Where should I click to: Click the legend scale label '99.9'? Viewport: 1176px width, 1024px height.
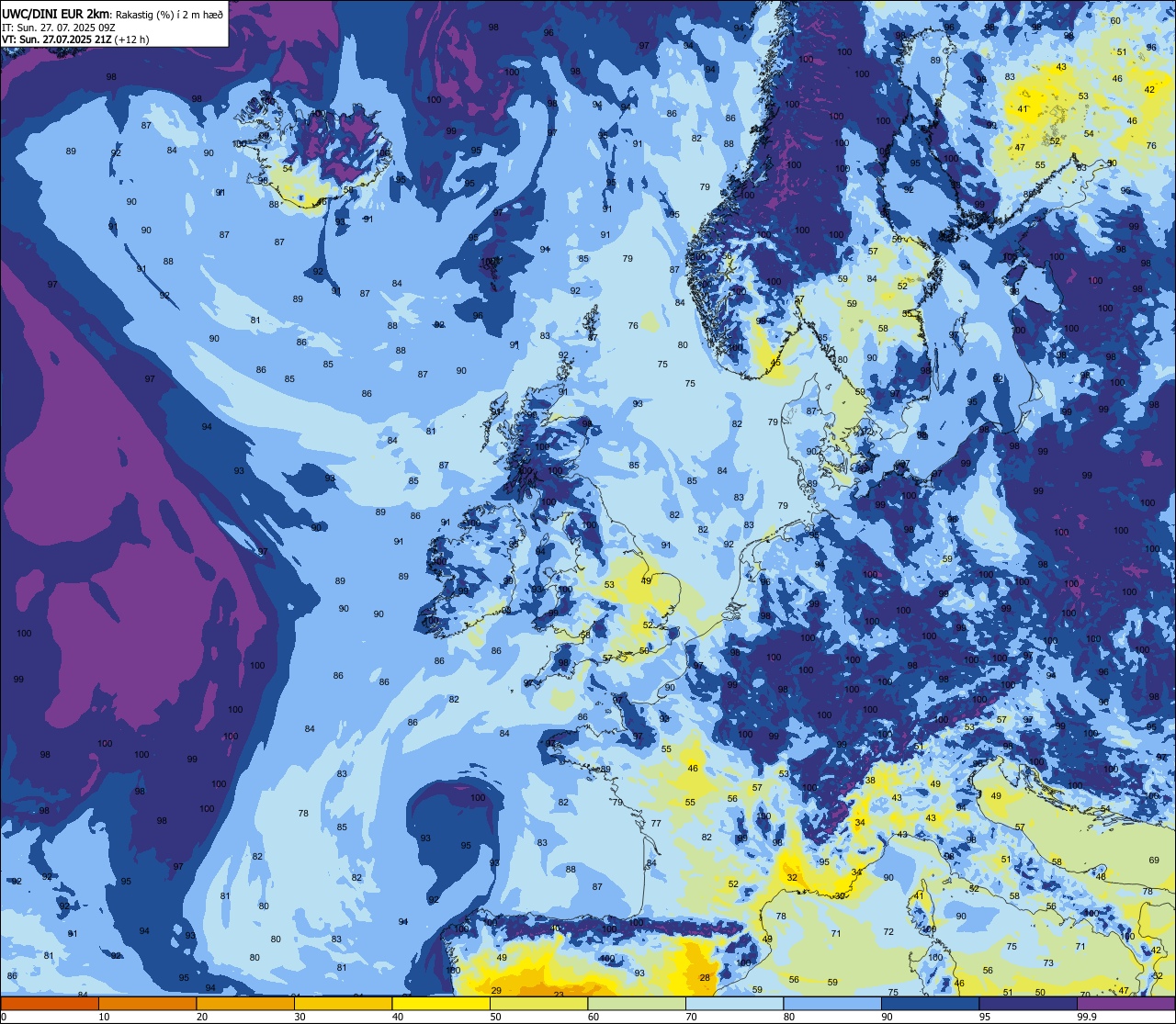1088,1017
